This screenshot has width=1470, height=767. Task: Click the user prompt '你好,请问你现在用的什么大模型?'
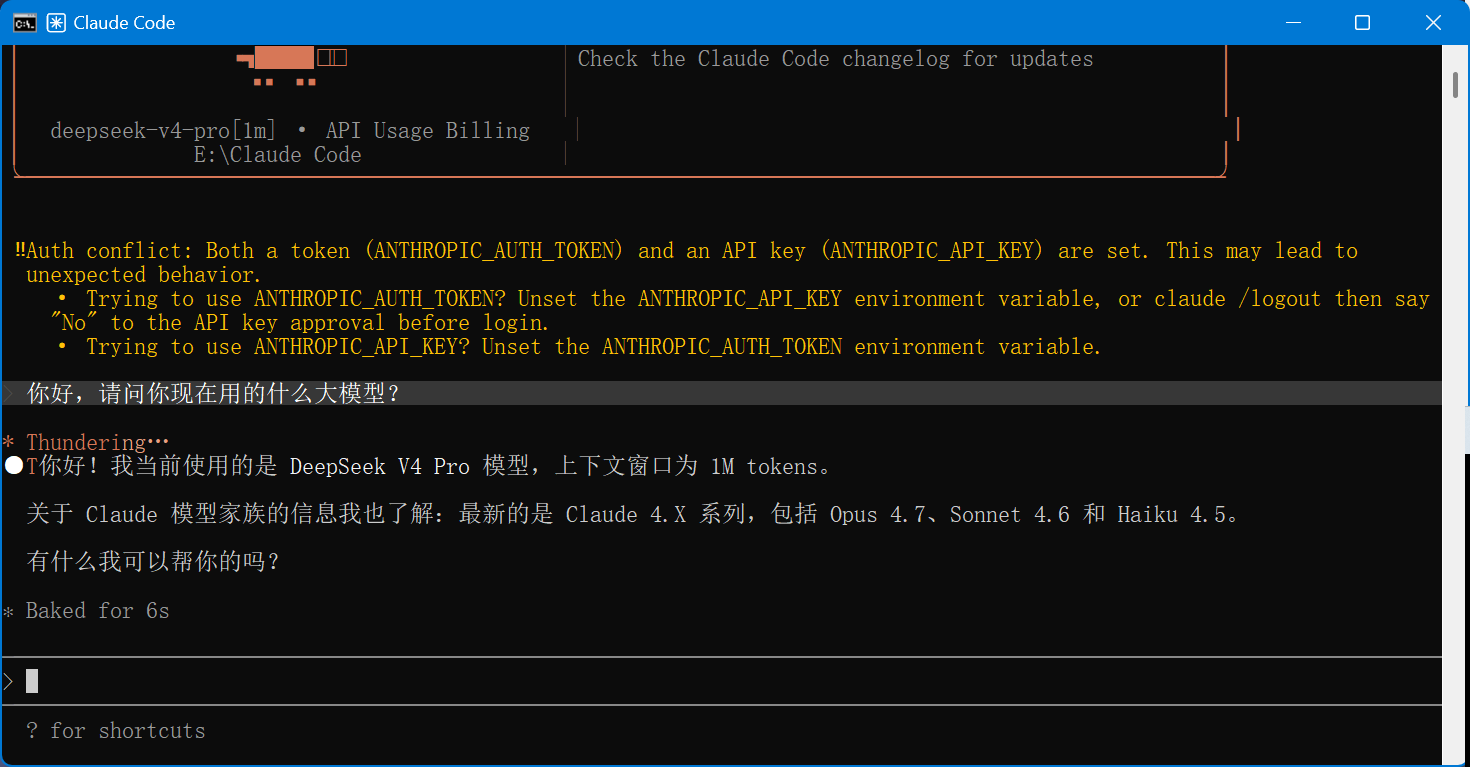point(214,394)
